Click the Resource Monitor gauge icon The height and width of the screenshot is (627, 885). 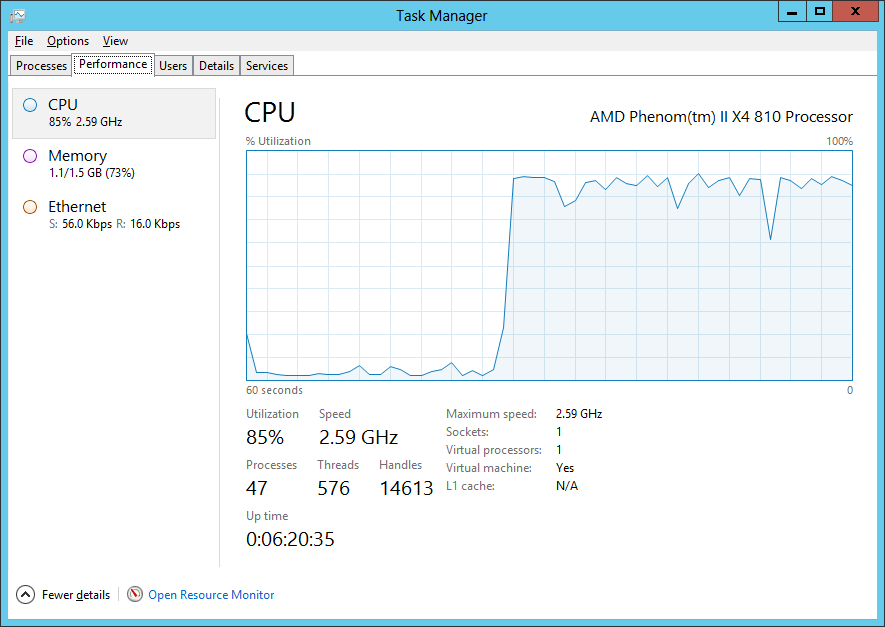click(135, 594)
